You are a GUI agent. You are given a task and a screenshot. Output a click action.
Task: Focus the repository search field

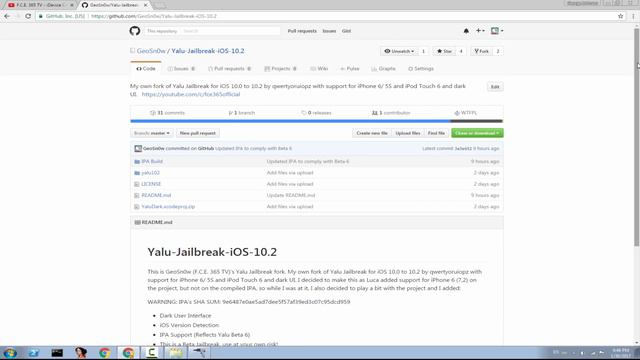[231, 31]
